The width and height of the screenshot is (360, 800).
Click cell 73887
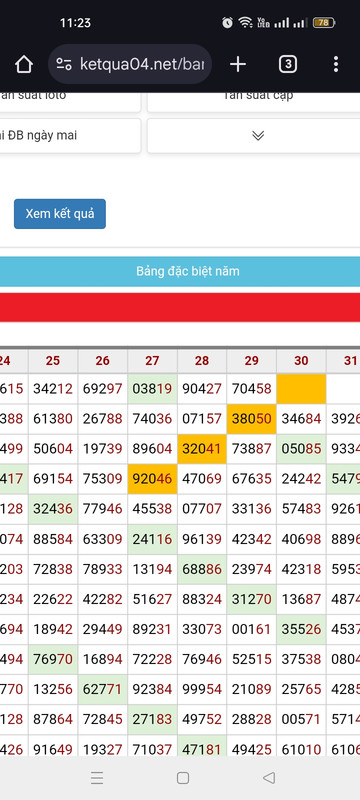pyautogui.click(x=251, y=449)
